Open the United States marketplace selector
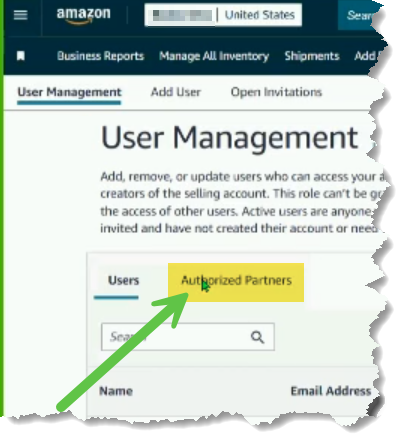 (223, 15)
